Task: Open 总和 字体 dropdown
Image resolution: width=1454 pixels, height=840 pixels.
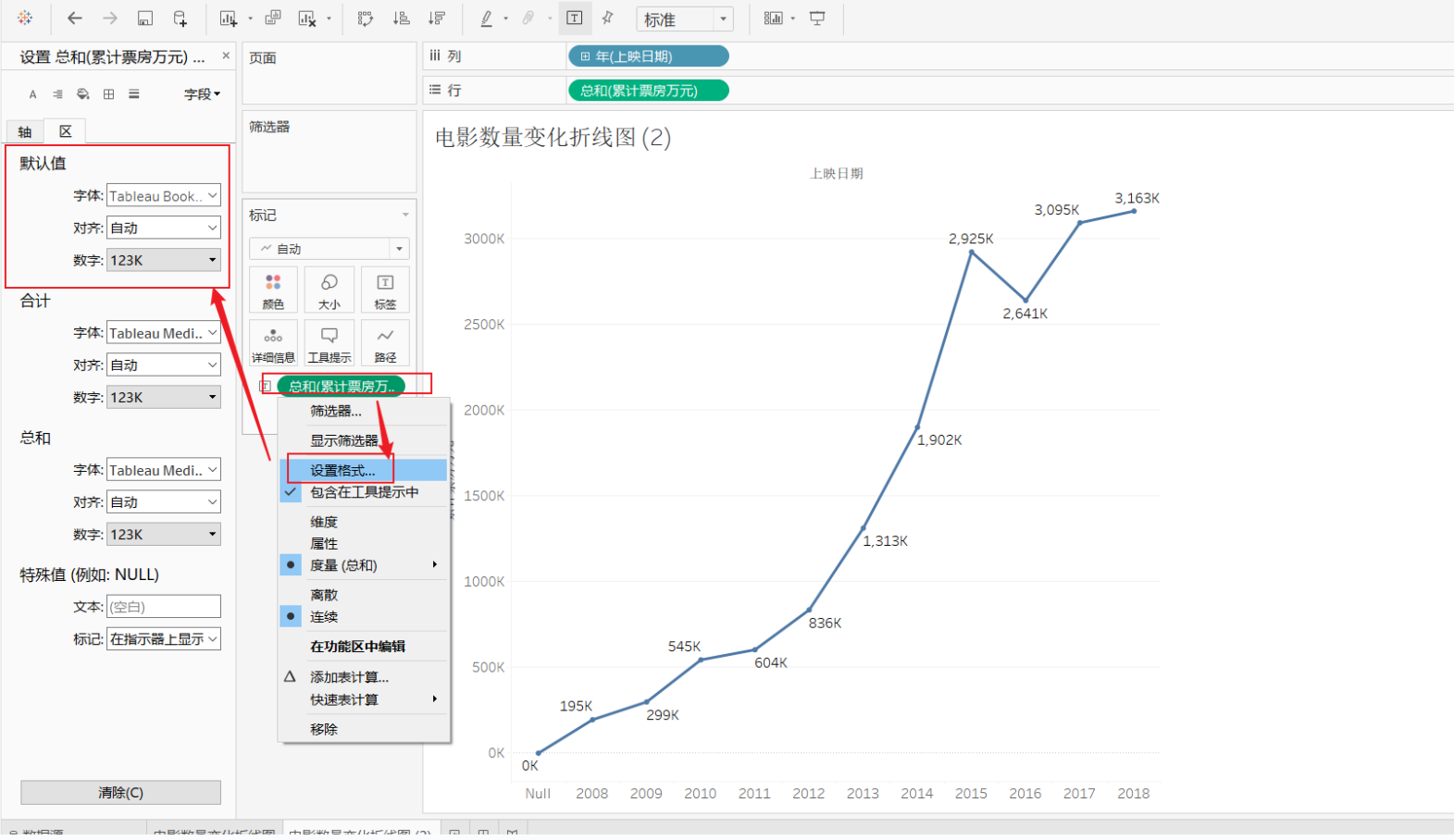Action: (164, 470)
